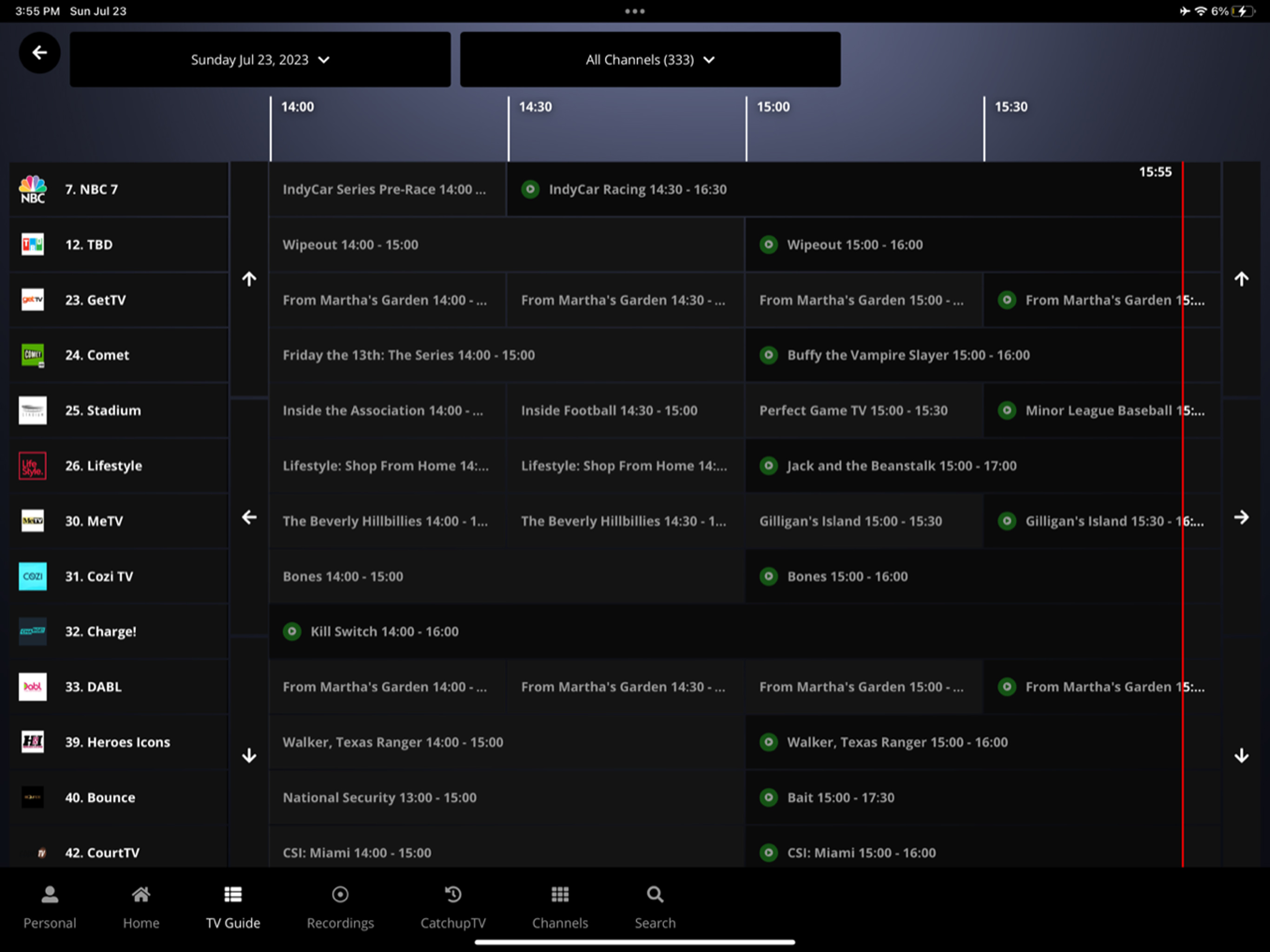Select the MeTV channel logo
The height and width of the screenshot is (952, 1270).
[x=33, y=521]
